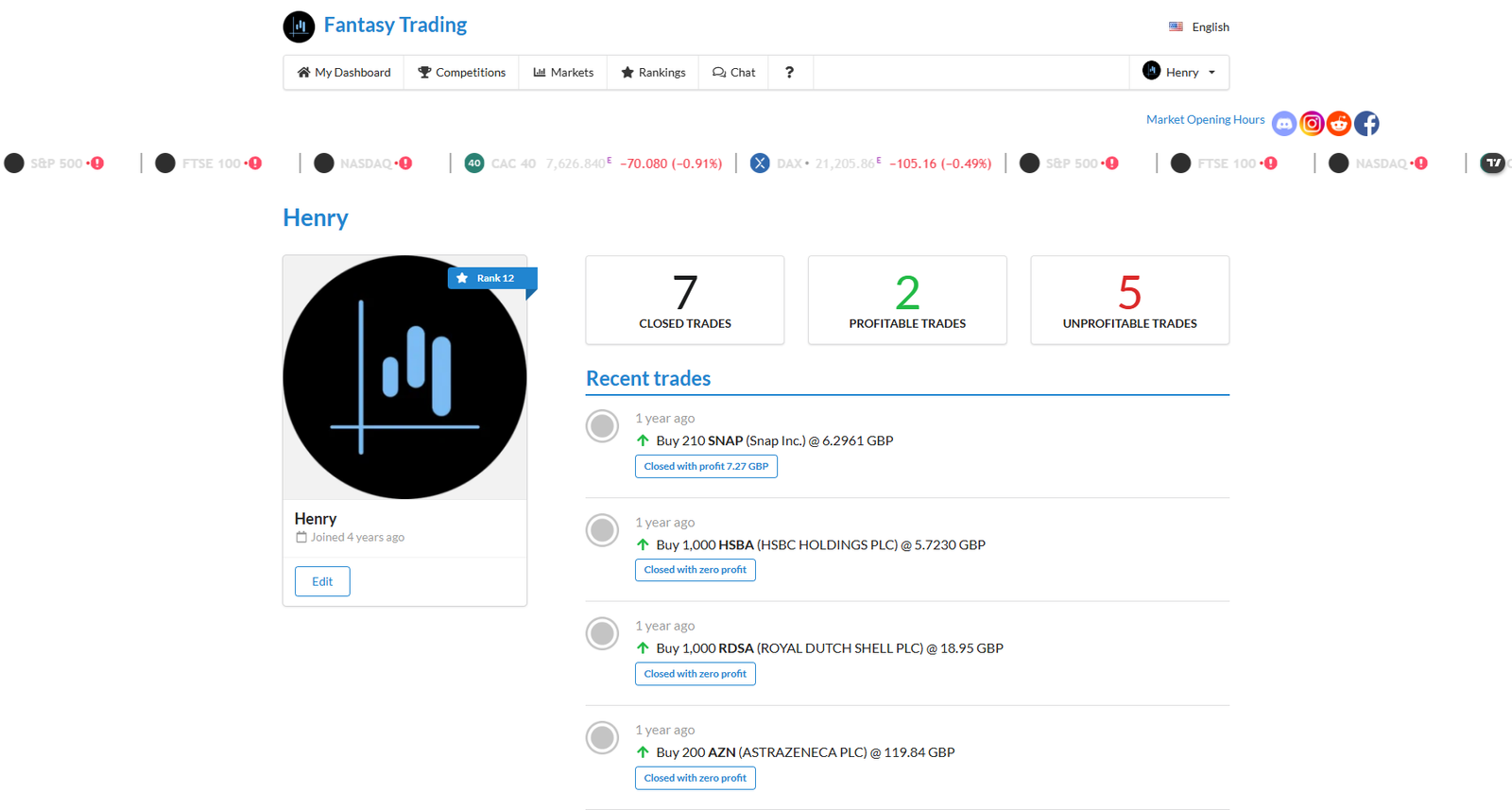Open the Reddit social icon
Image resolution: width=1512 pixels, height=810 pixels.
pos(1339,124)
